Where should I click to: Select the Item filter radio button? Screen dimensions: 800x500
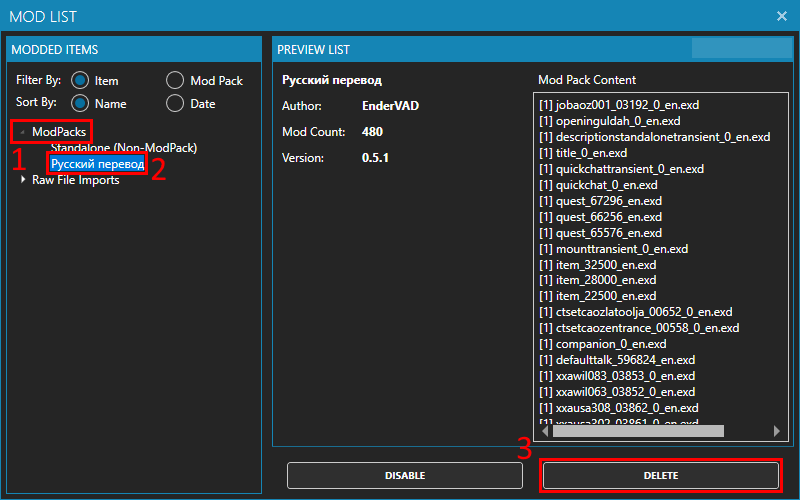tap(80, 81)
